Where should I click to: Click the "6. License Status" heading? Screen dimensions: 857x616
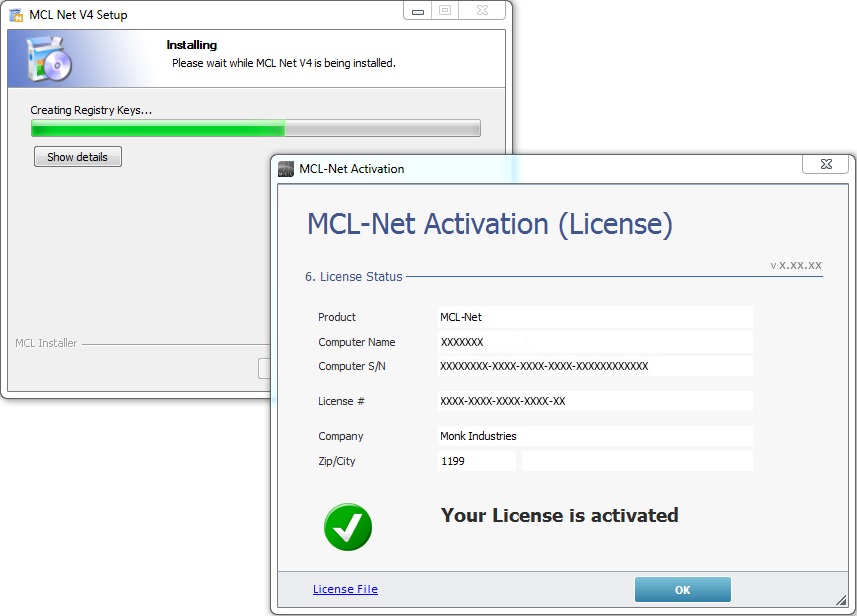pyautogui.click(x=354, y=277)
